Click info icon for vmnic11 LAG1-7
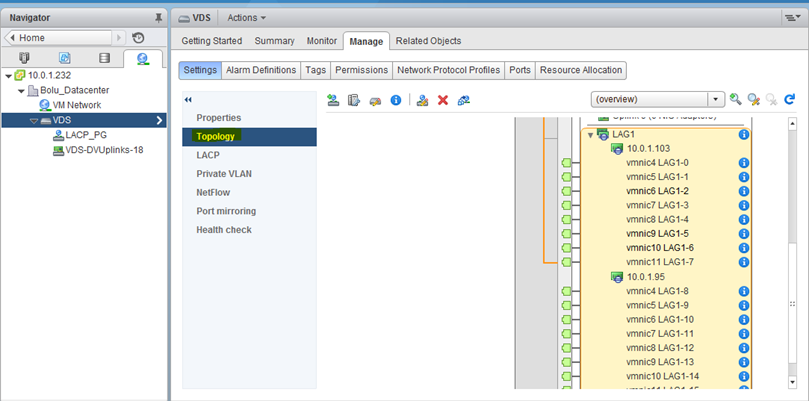Image resolution: width=809 pixels, height=401 pixels. coord(743,262)
